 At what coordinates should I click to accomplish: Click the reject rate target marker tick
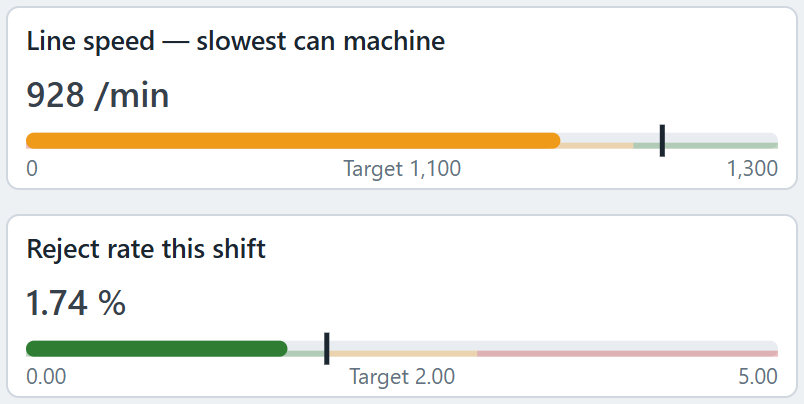(327, 349)
